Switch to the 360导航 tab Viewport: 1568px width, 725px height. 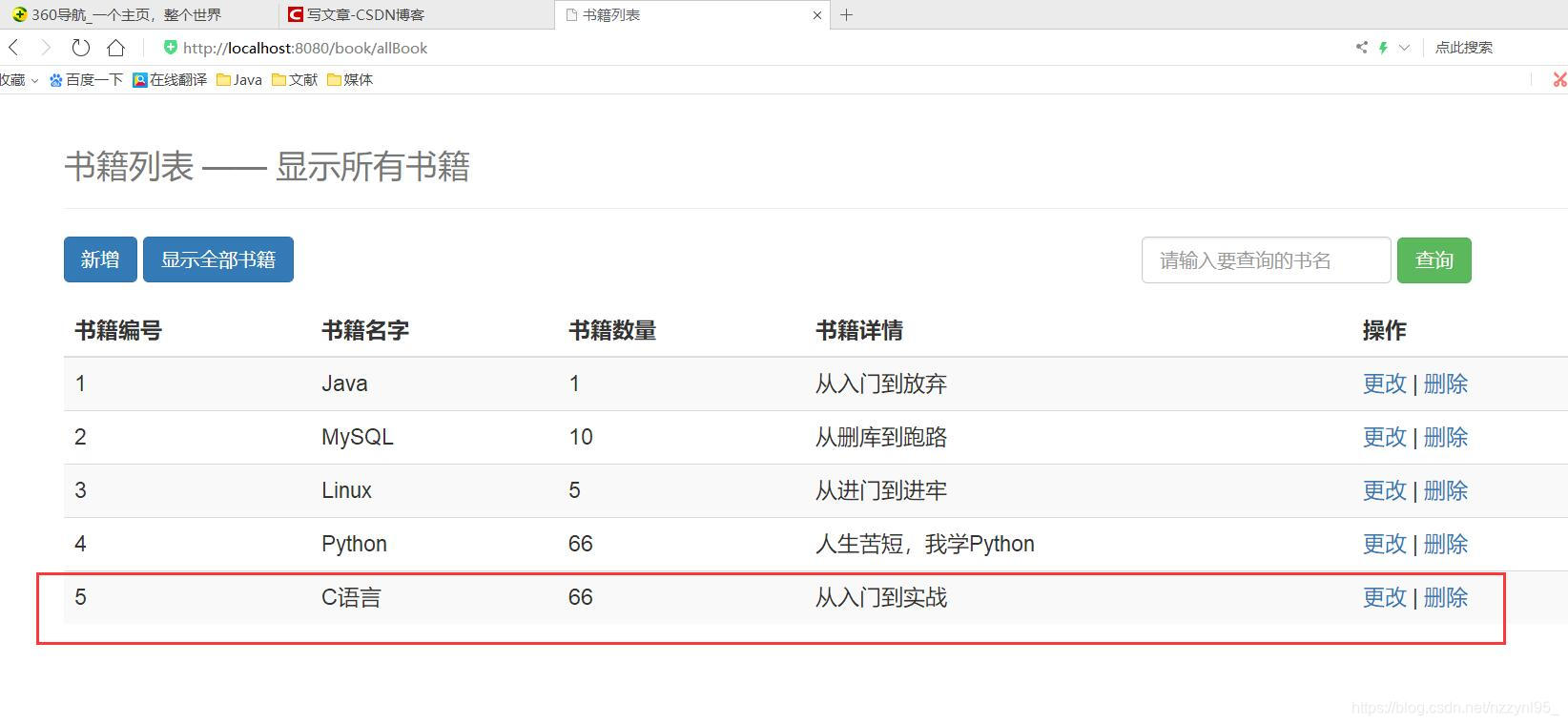point(139,14)
